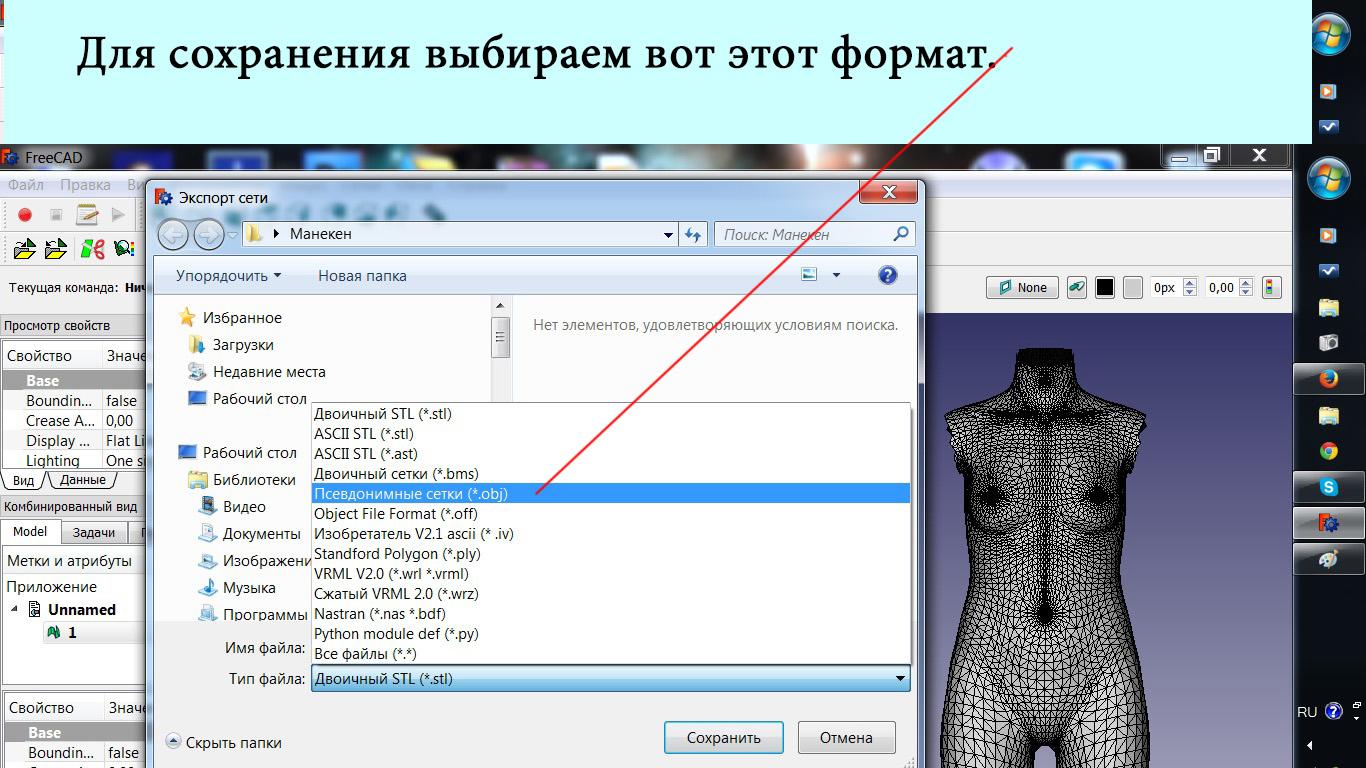Select the Model tab
The image size is (1366, 768).
[x=30, y=531]
